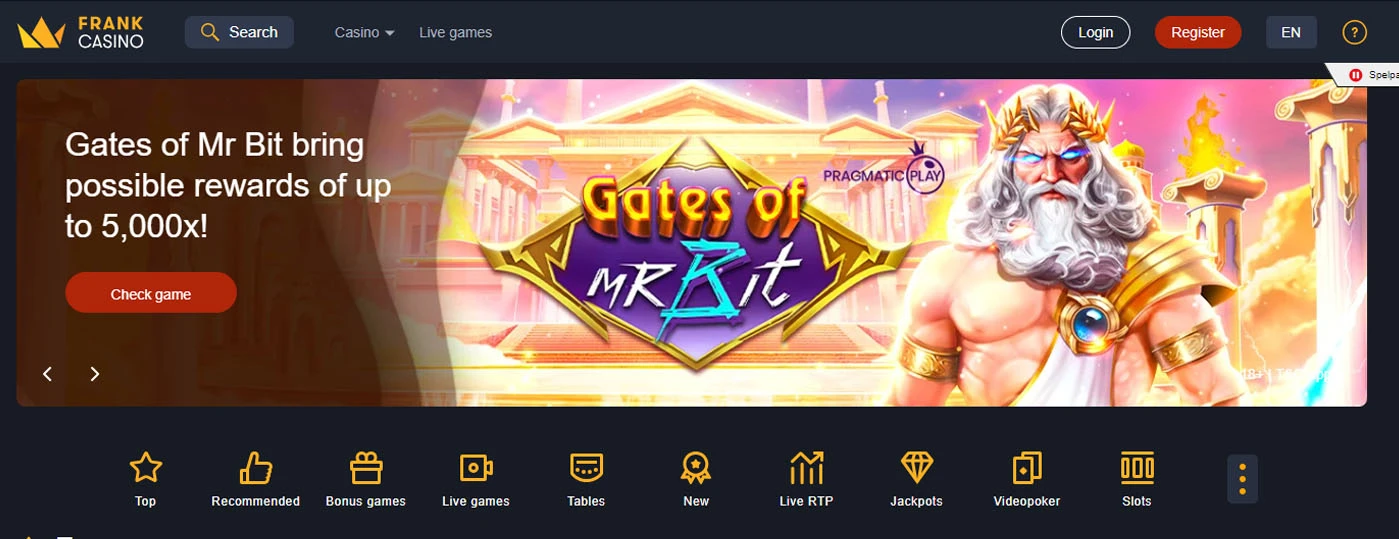The image size is (1399, 539).
Task: Open the Top games star category
Action: tap(146, 479)
